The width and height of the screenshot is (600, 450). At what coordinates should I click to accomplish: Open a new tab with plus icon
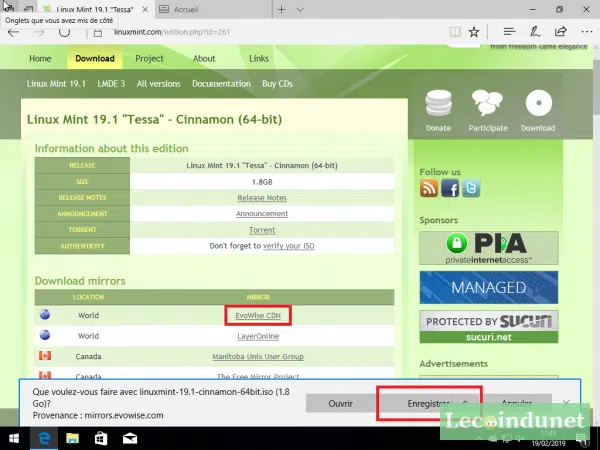click(282, 10)
